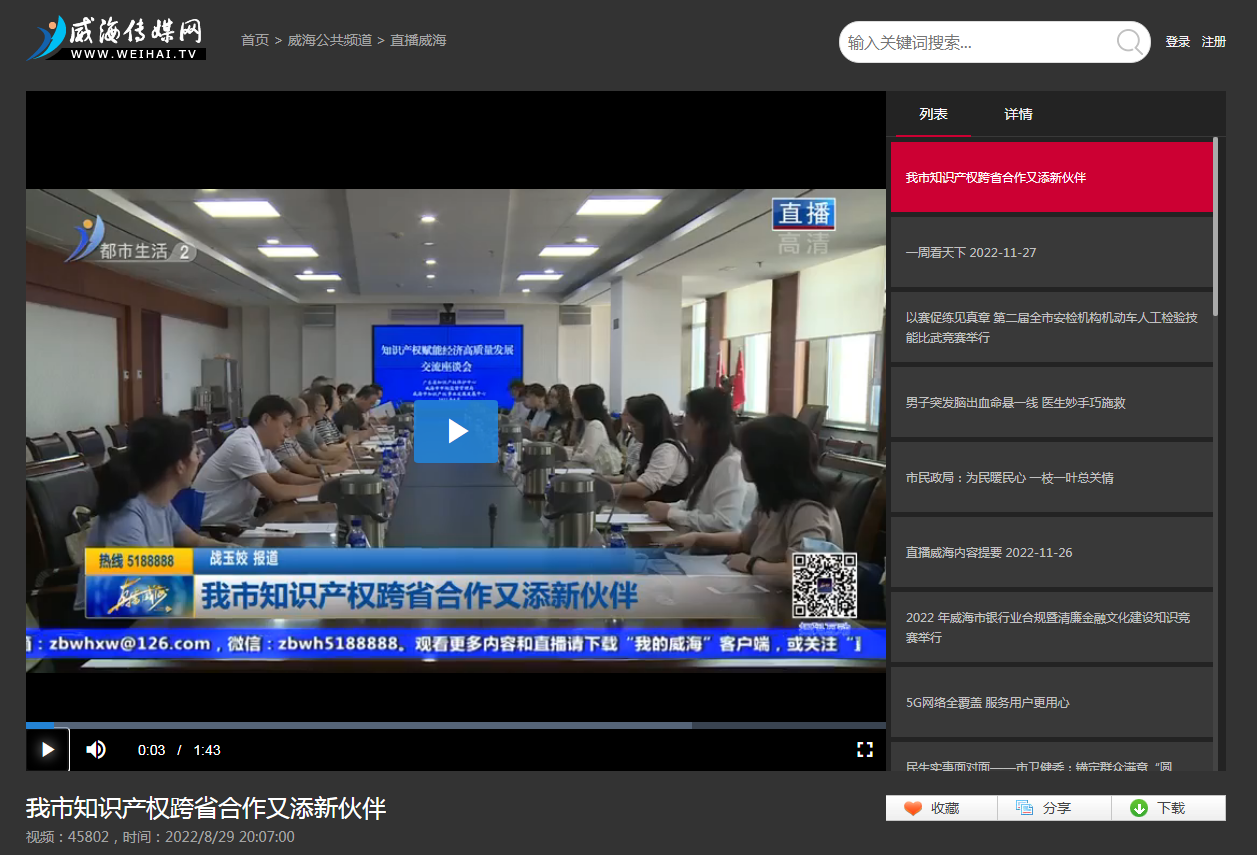Click the play icon in control bar
The width and height of the screenshot is (1257, 855).
pos(47,750)
